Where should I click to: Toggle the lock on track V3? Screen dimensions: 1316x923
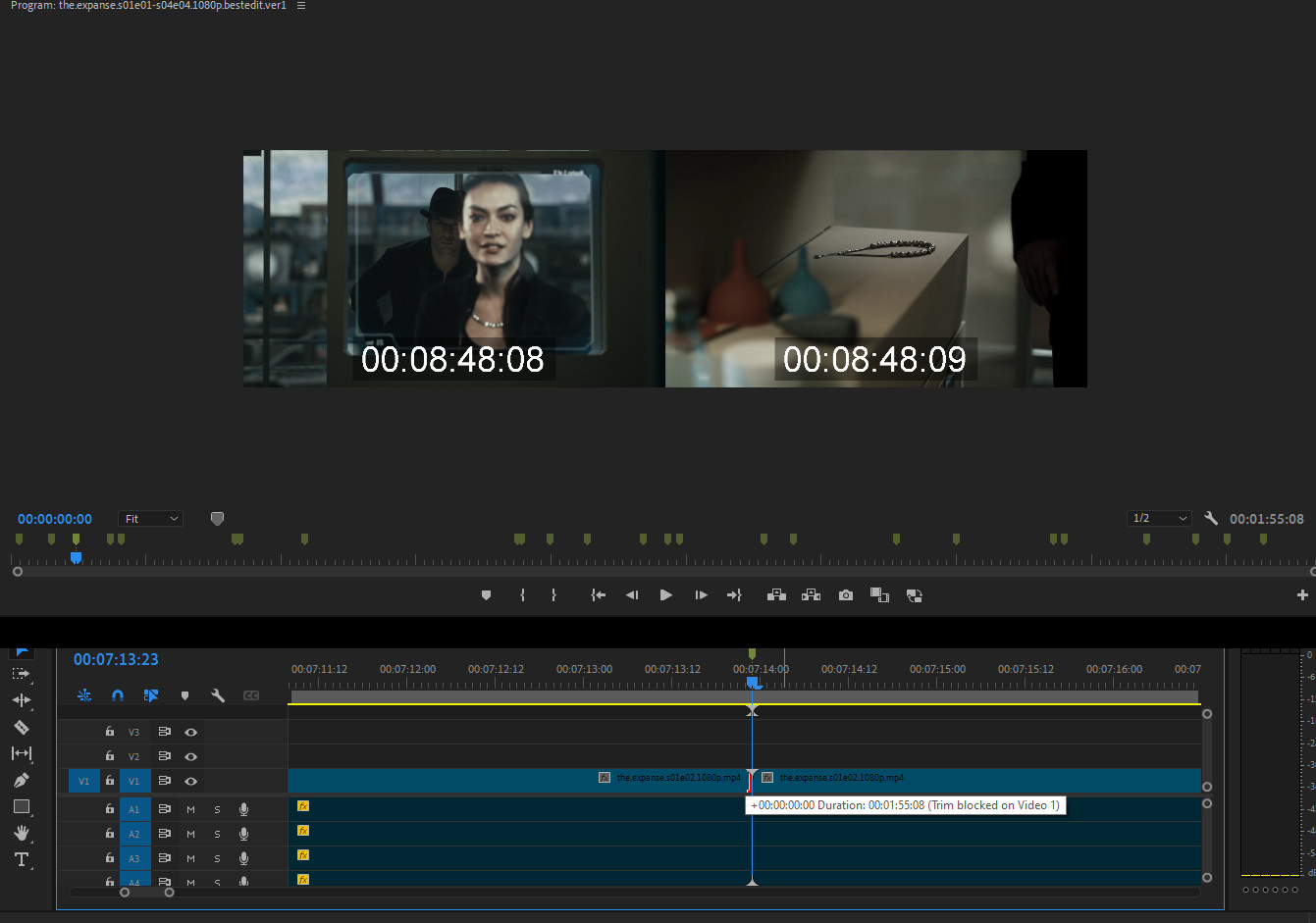110,732
